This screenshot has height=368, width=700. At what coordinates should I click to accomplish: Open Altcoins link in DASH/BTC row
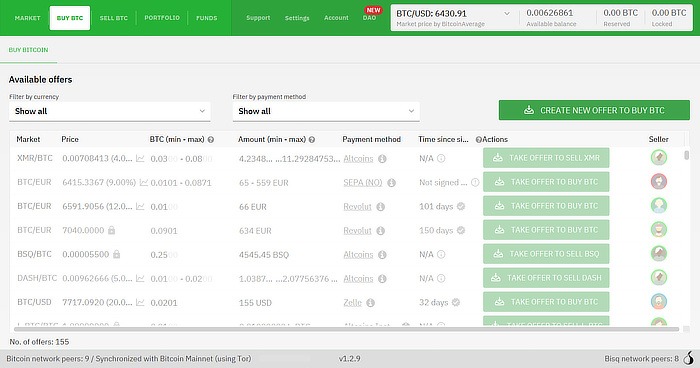(x=358, y=279)
